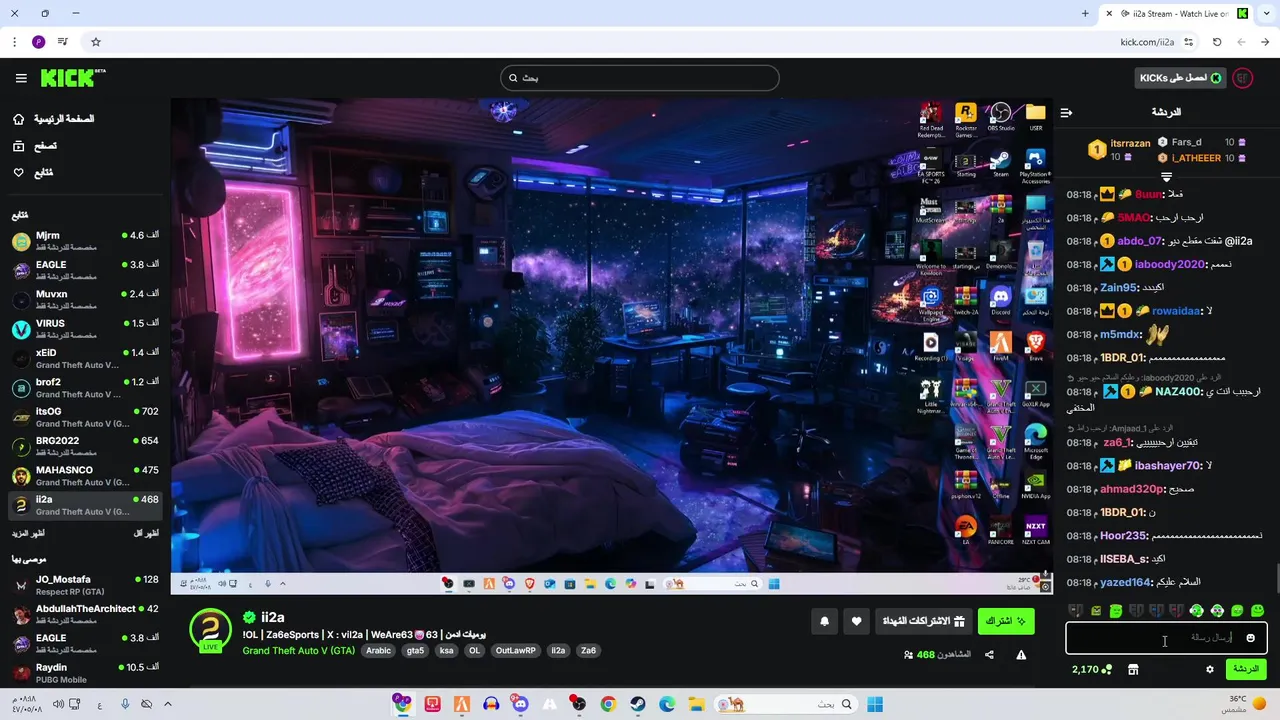Open recommended channel JO_Mostafa

point(85,585)
